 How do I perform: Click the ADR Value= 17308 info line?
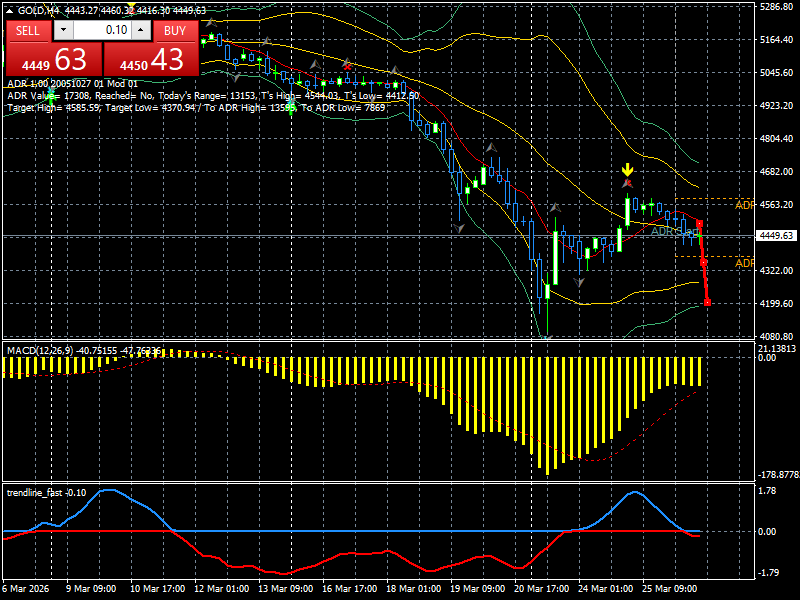(x=213, y=95)
